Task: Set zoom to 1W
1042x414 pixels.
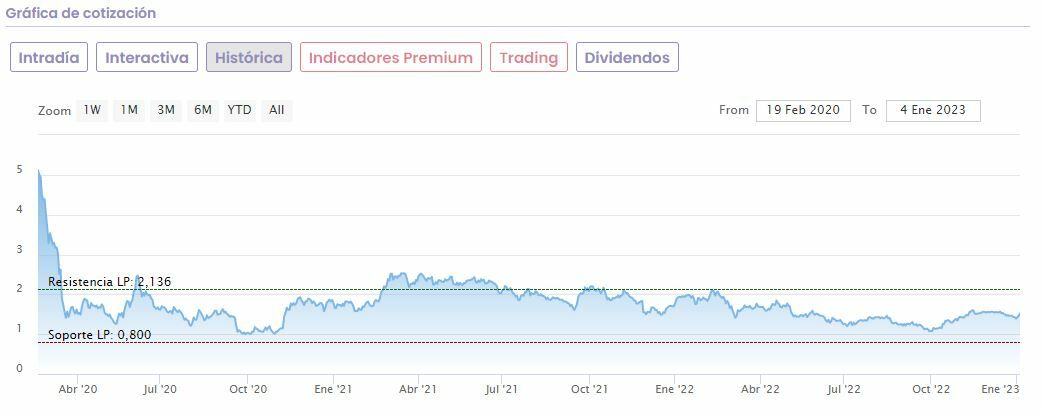Action: pos(92,110)
